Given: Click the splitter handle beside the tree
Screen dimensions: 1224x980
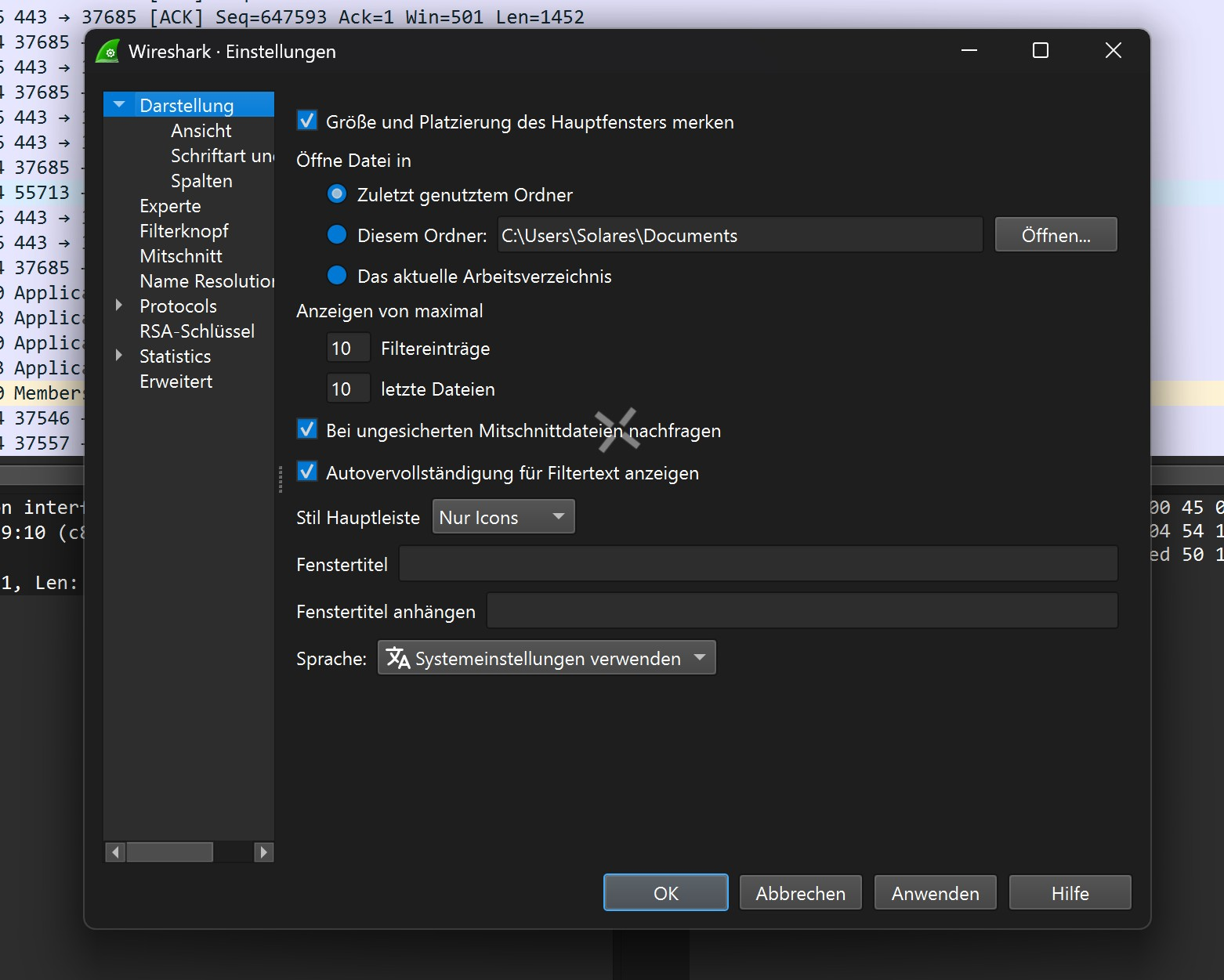Looking at the screenshot, I should [x=281, y=479].
